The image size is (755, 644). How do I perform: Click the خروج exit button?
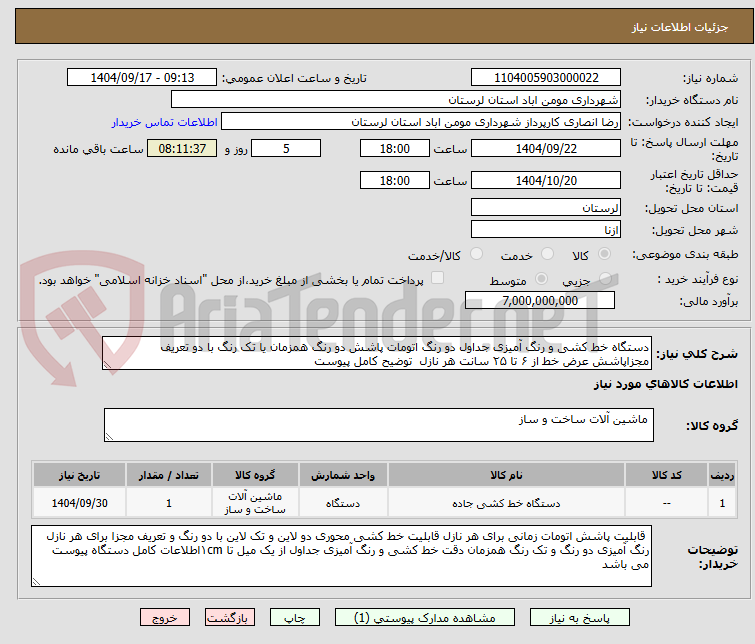pyautogui.click(x=165, y=618)
